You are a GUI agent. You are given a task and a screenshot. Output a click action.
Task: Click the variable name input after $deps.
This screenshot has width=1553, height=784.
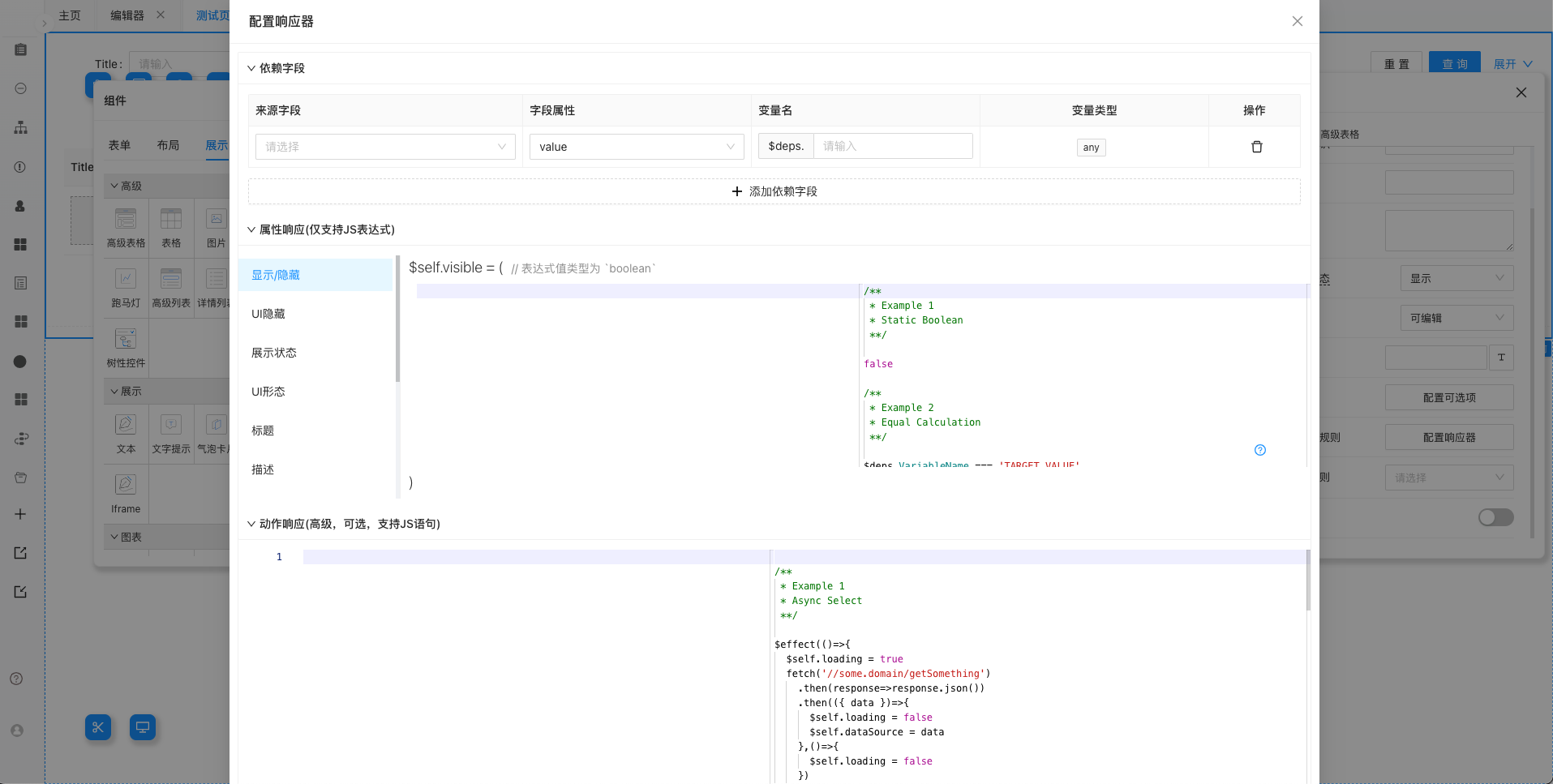pos(893,146)
